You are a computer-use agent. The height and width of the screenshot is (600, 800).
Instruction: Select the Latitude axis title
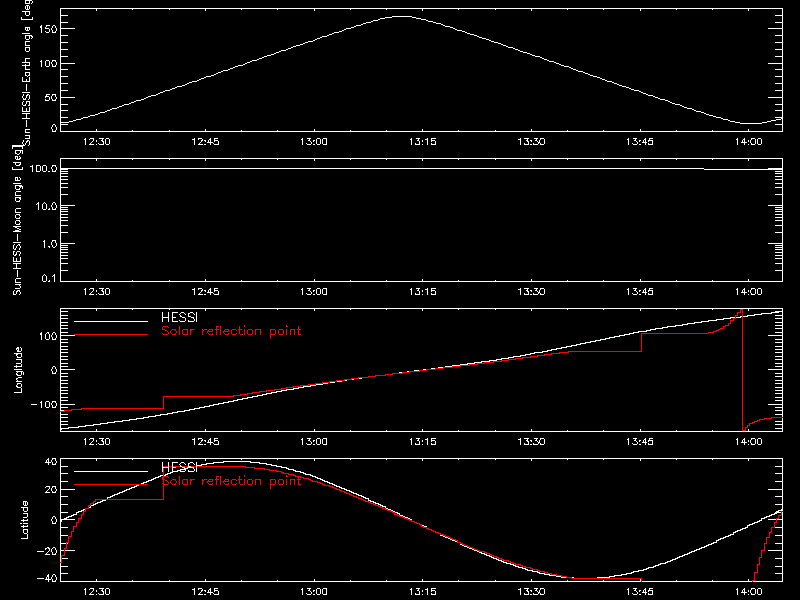tap(24, 520)
